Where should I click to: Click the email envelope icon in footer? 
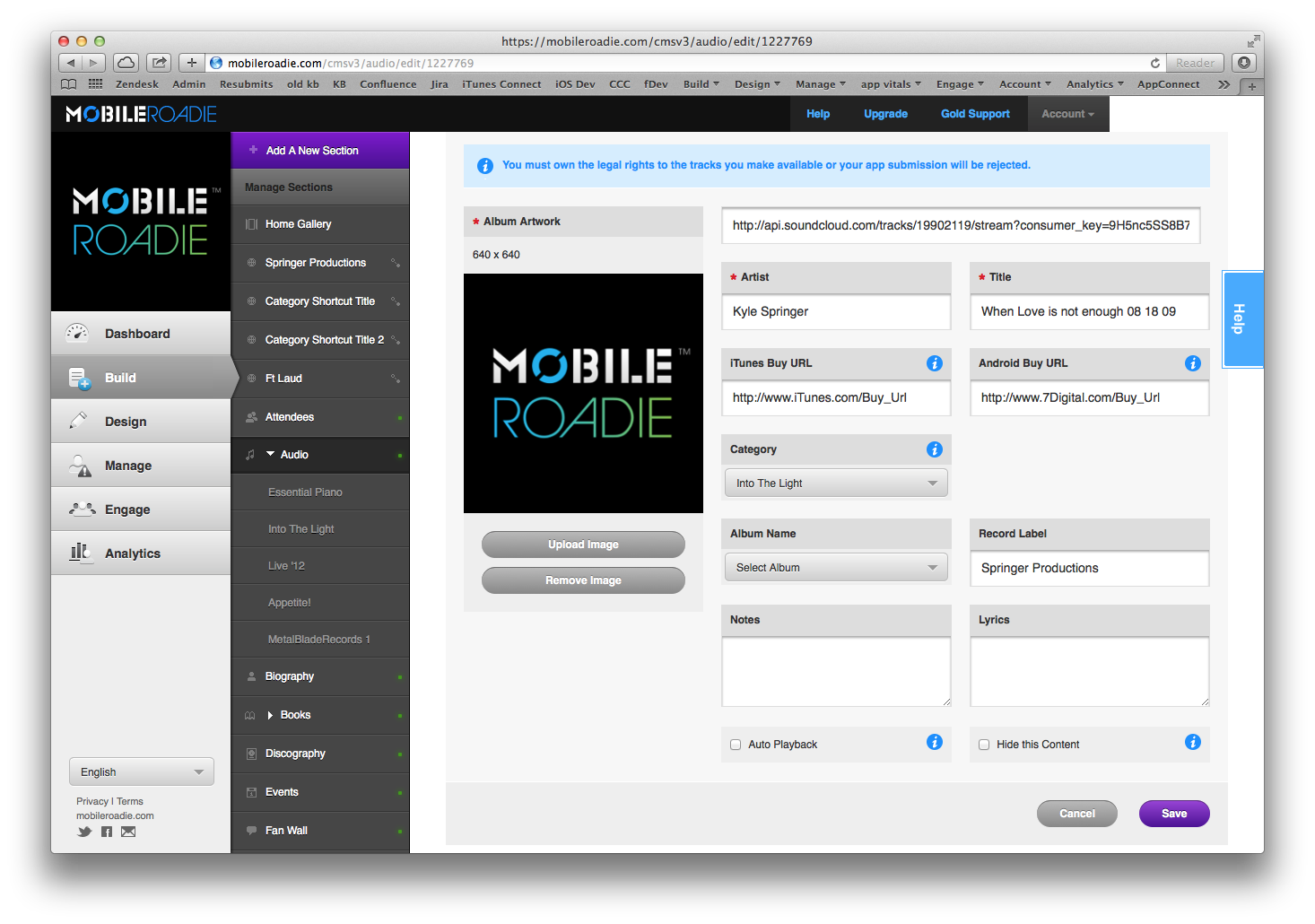128,832
